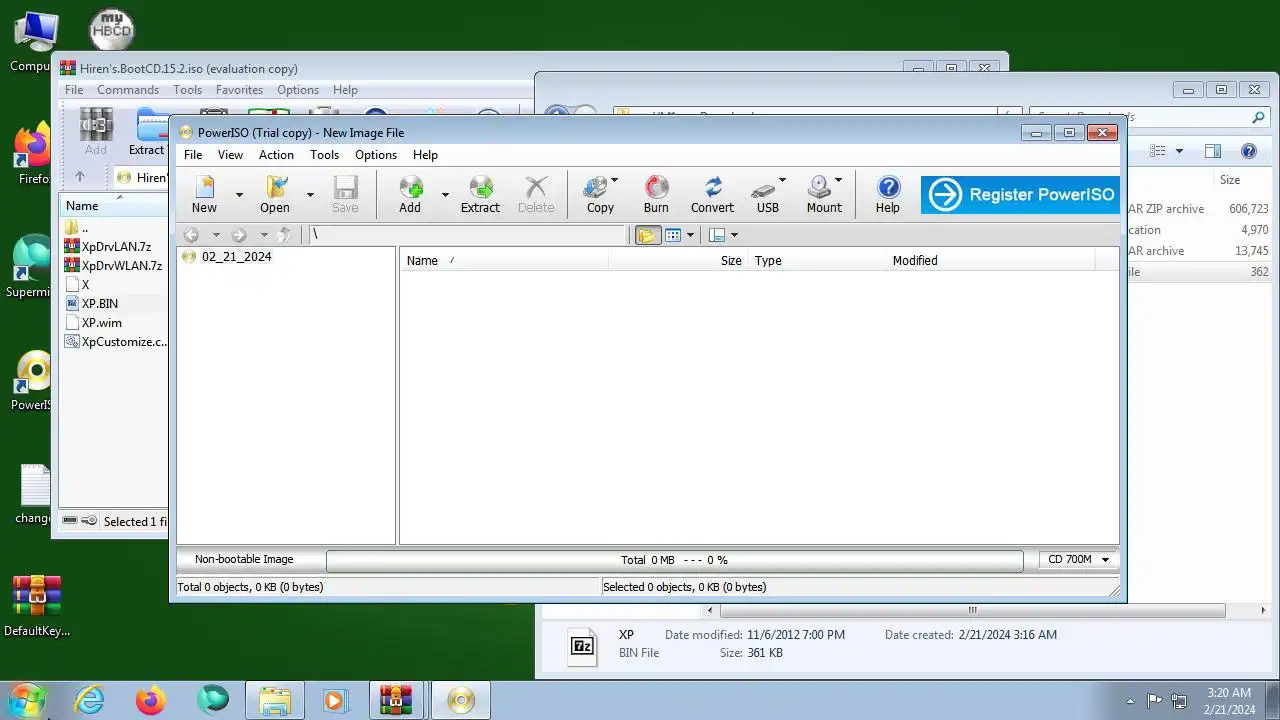1280x720 pixels.
Task: Open the WinRAR Favorites menu
Action: pos(239,90)
